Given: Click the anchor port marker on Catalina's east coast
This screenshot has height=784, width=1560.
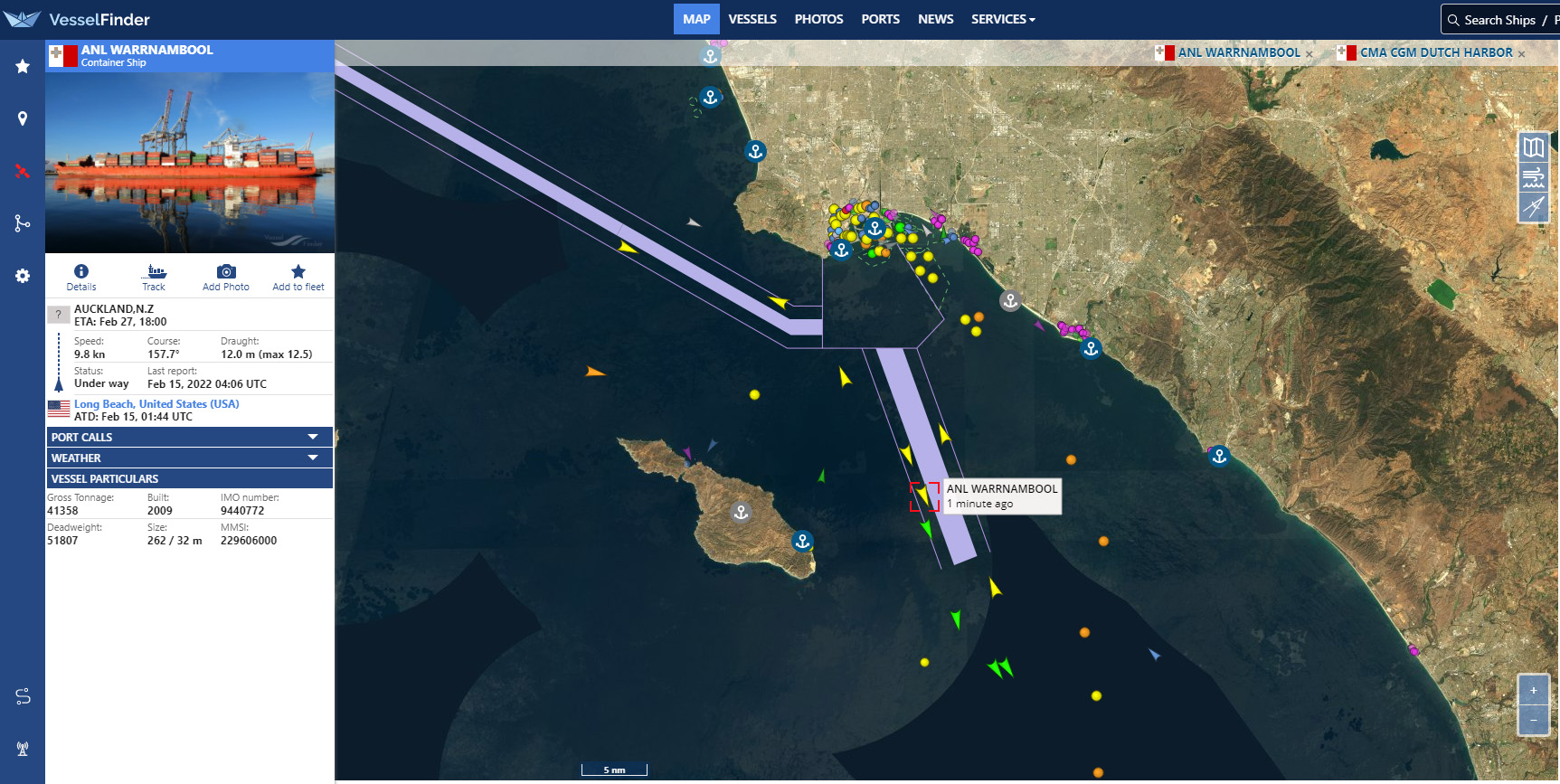Looking at the screenshot, I should click(x=802, y=542).
